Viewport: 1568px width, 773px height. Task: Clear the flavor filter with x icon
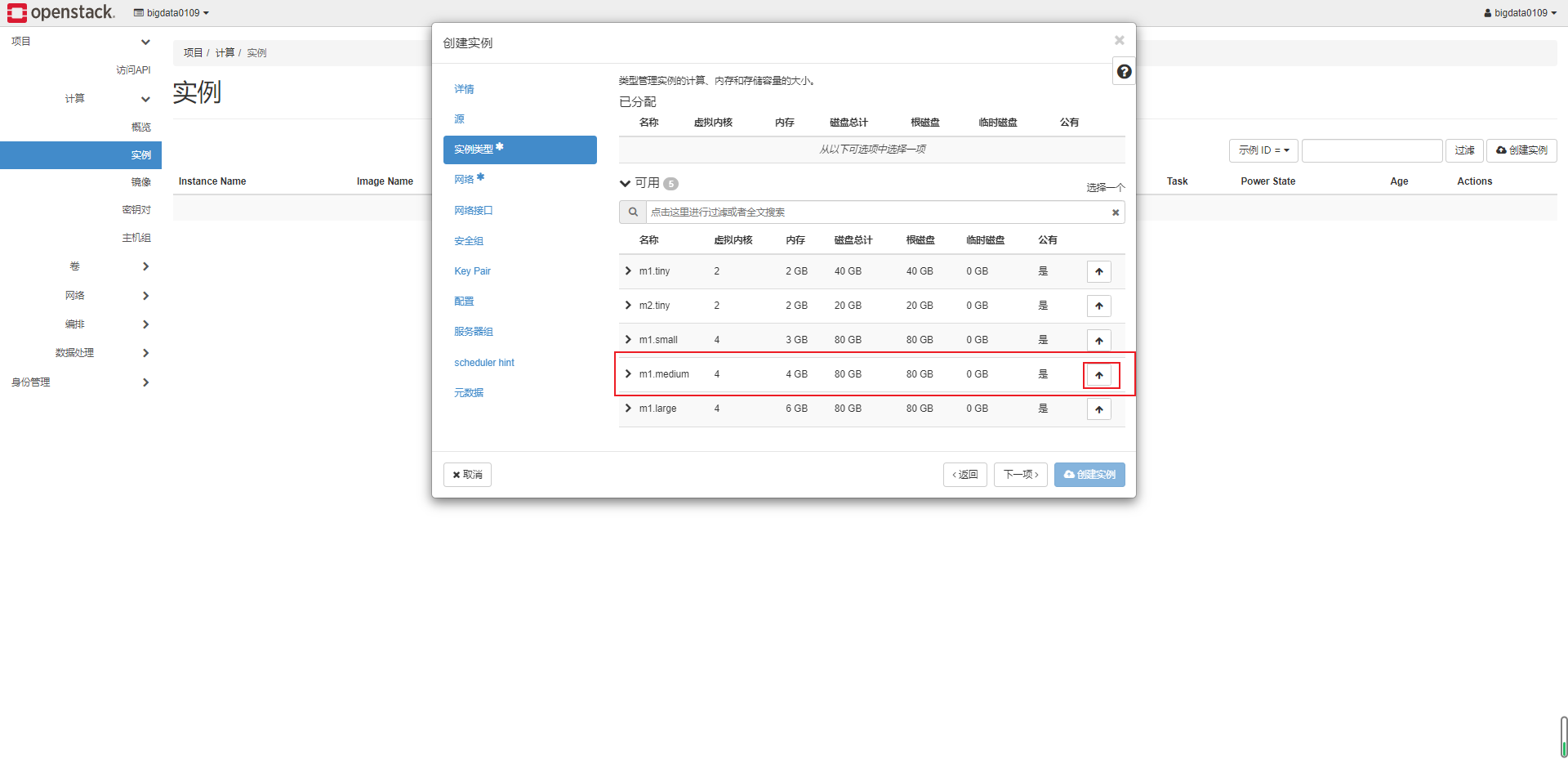coord(1116,212)
